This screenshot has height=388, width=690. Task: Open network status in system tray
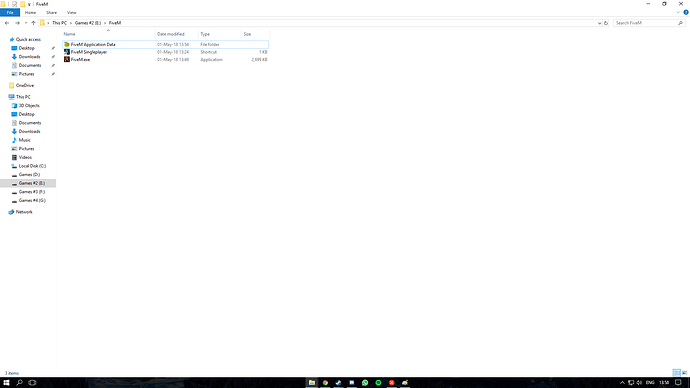631,383
